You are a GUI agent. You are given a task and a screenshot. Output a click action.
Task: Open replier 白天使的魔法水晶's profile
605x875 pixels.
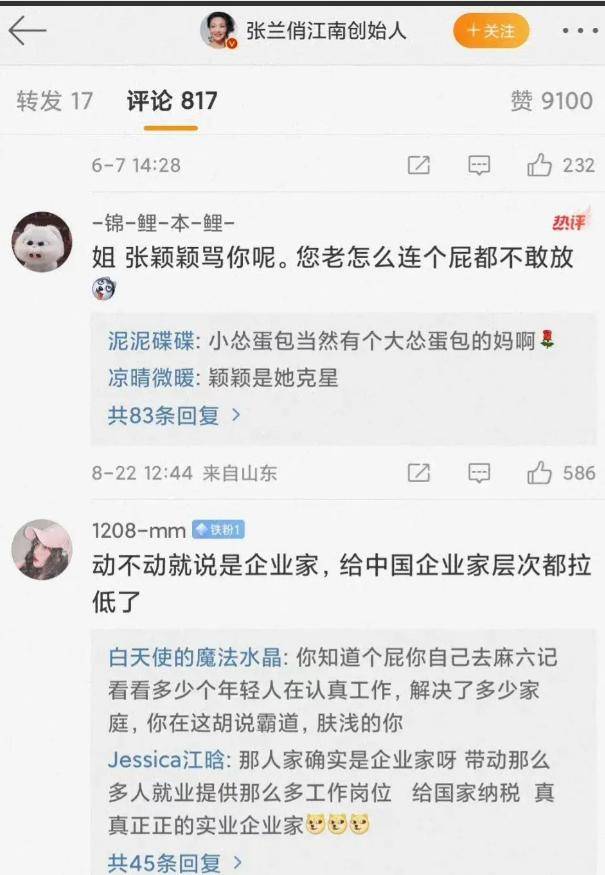pyautogui.click(x=195, y=657)
